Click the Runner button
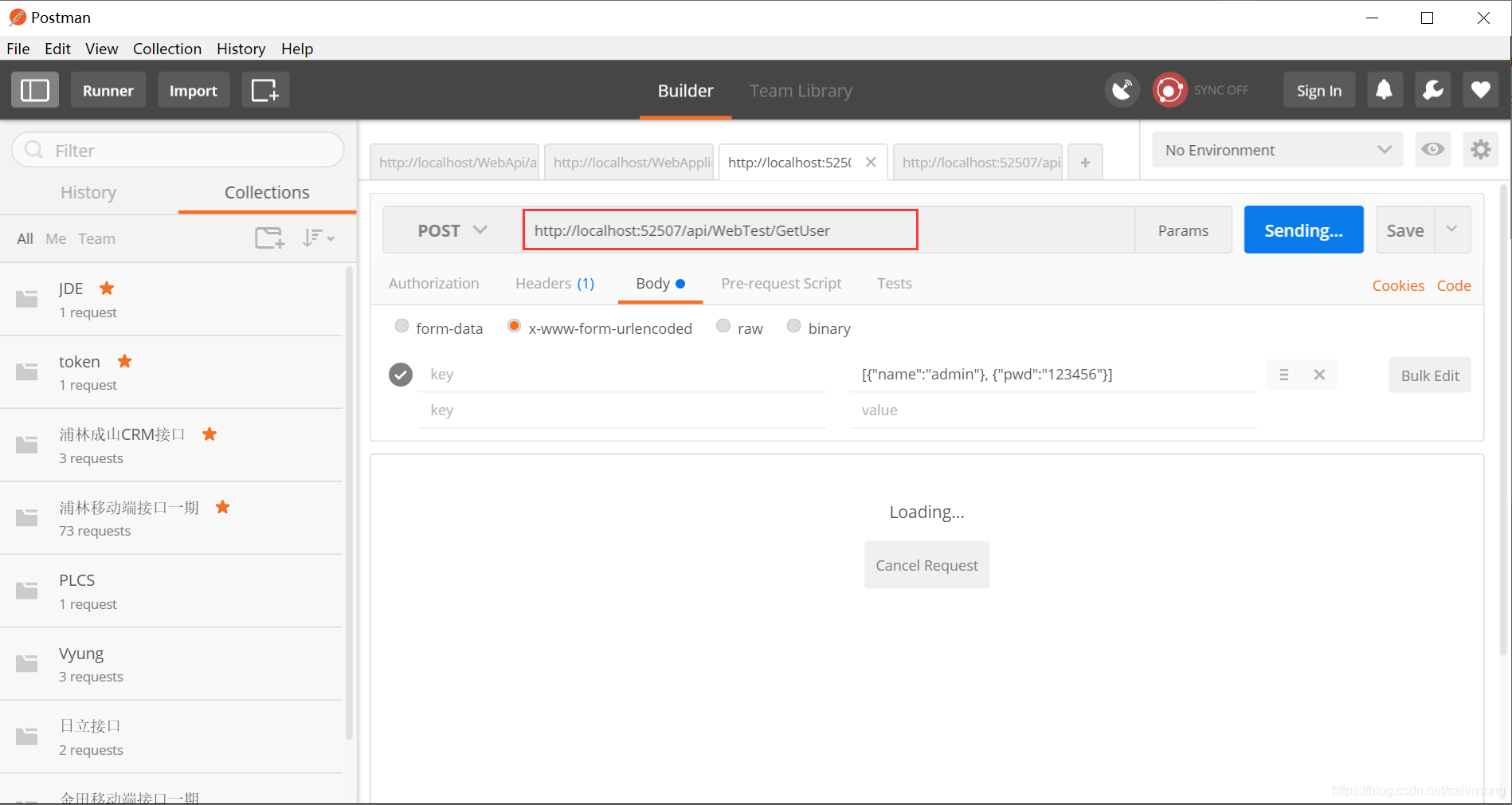Screen dimensions: 1512x805 [108, 90]
